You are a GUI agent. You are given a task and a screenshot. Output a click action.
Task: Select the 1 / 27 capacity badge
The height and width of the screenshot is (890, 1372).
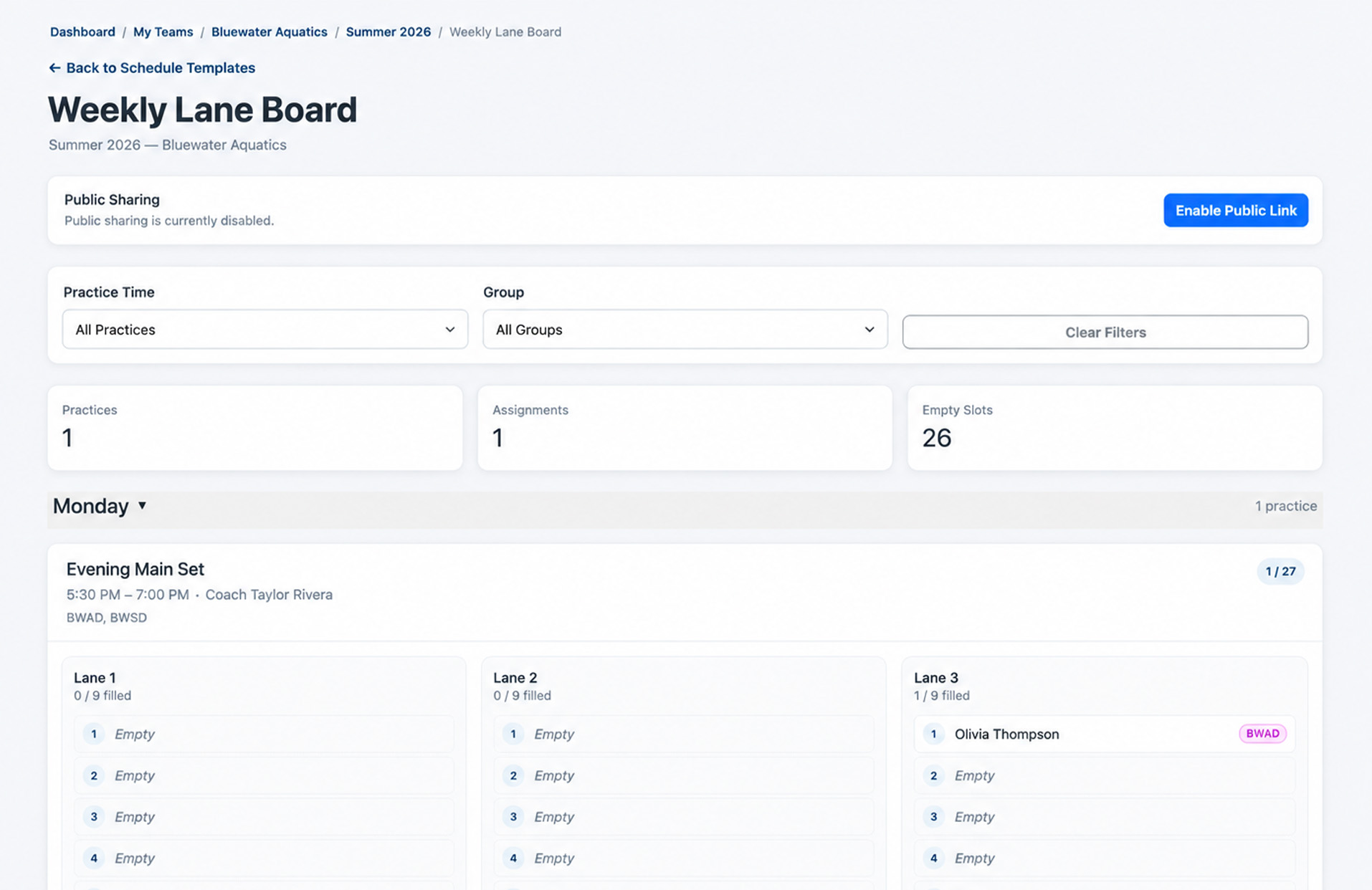click(1280, 572)
